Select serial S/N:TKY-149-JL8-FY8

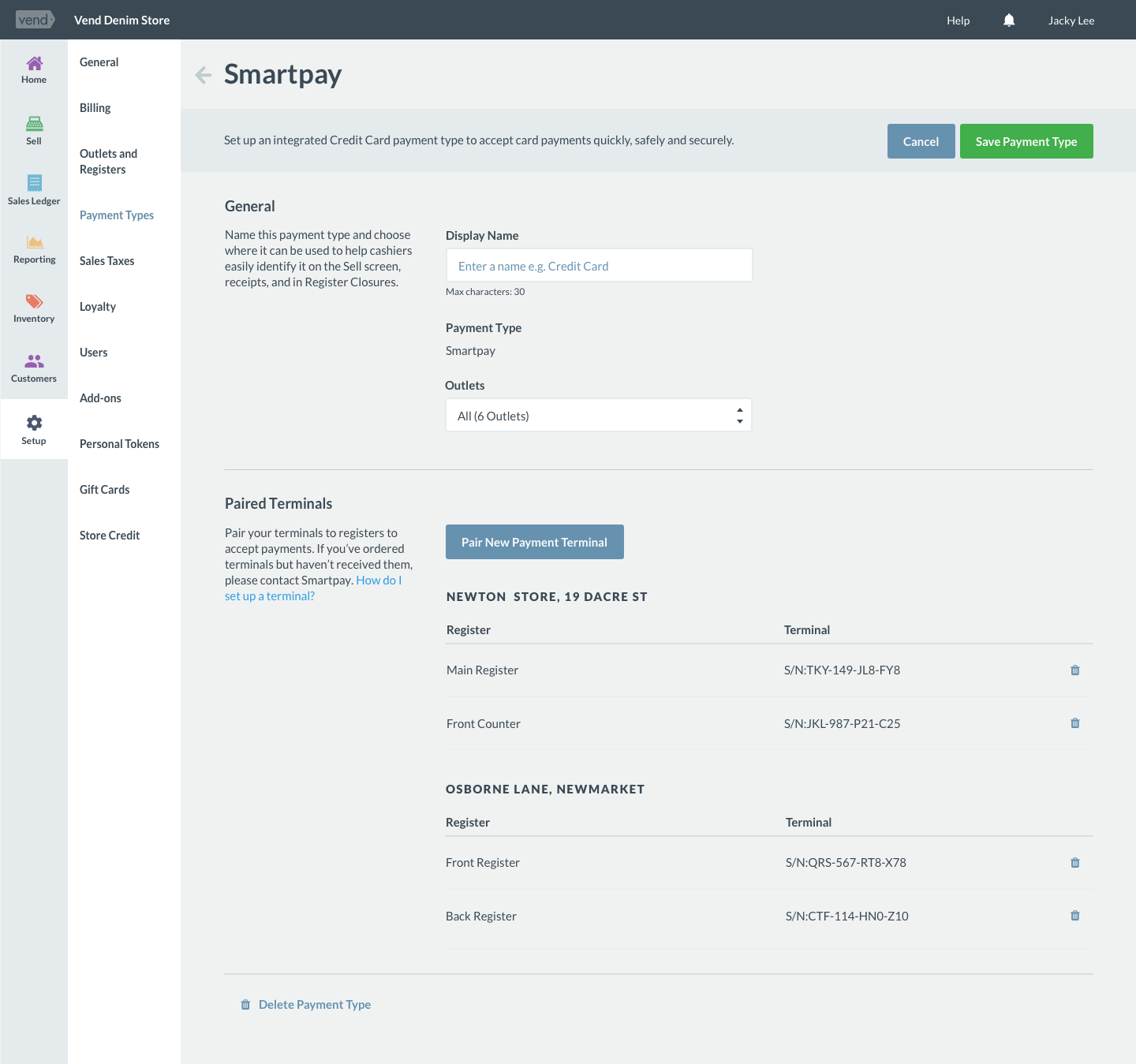[843, 670]
